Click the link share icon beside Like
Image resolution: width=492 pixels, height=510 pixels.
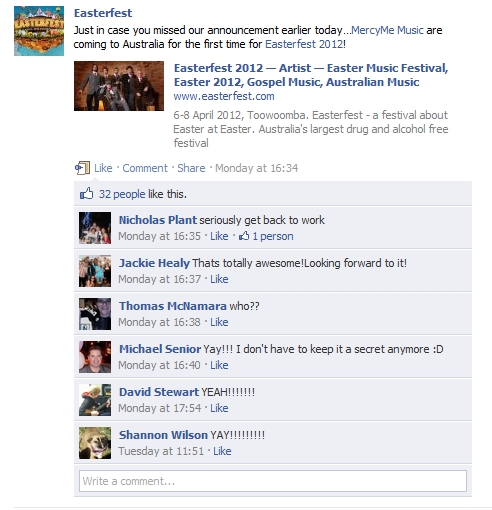[82, 168]
